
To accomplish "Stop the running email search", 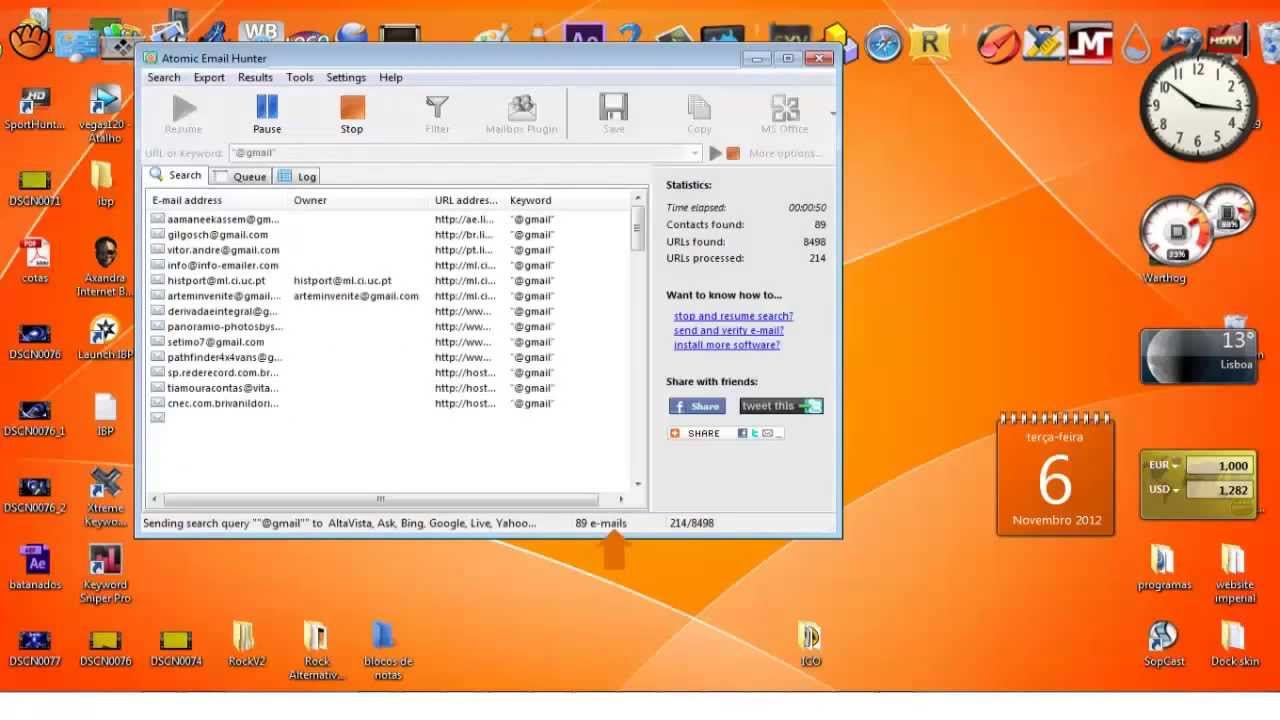I will coord(352,114).
